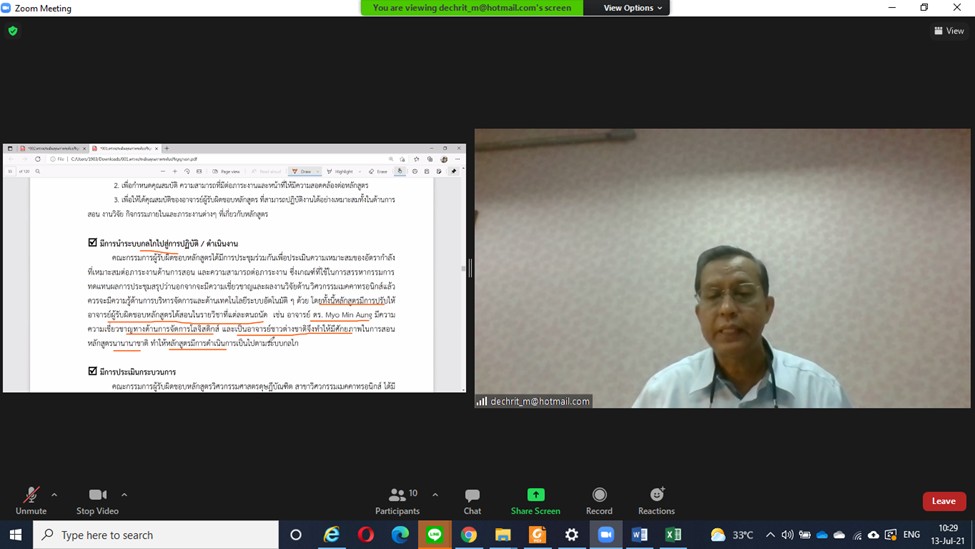The image size is (975, 549).
Task: Open Microsoft Word from the taskbar
Action: tap(639, 535)
